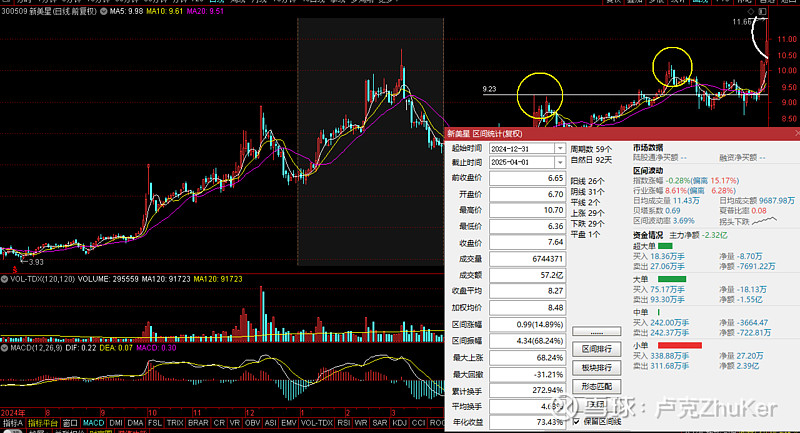Expand the VOL-TDX indicator settings arrow icon

4,279
